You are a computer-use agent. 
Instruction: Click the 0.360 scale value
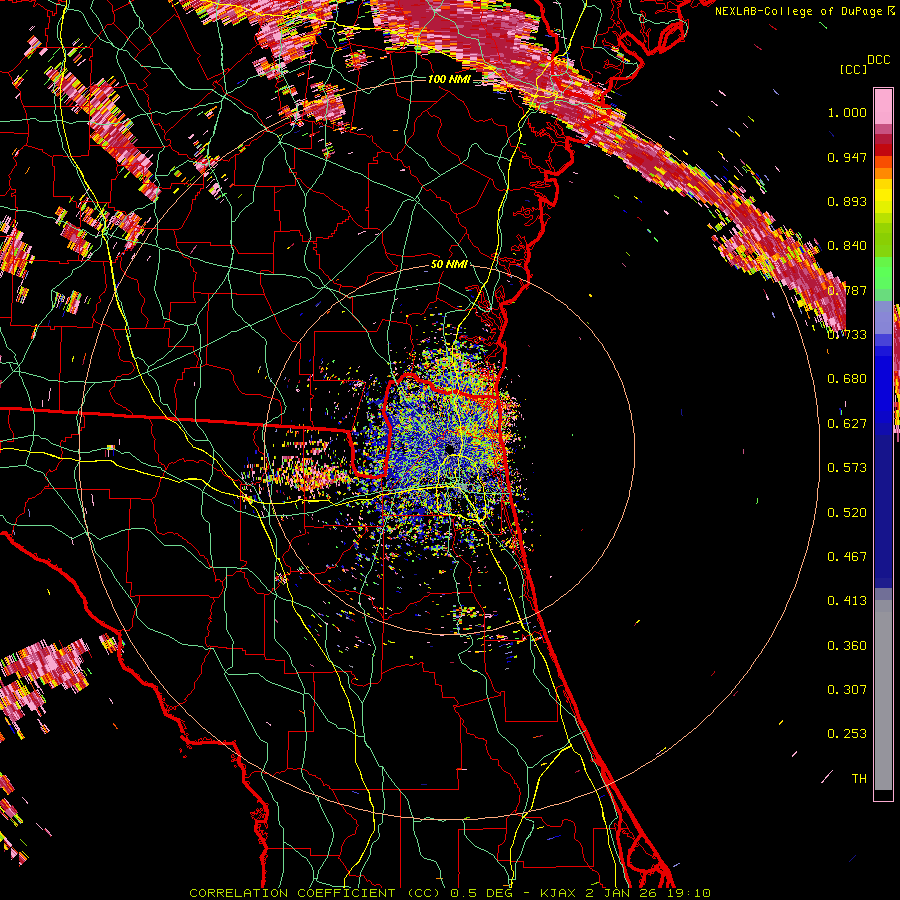847,646
